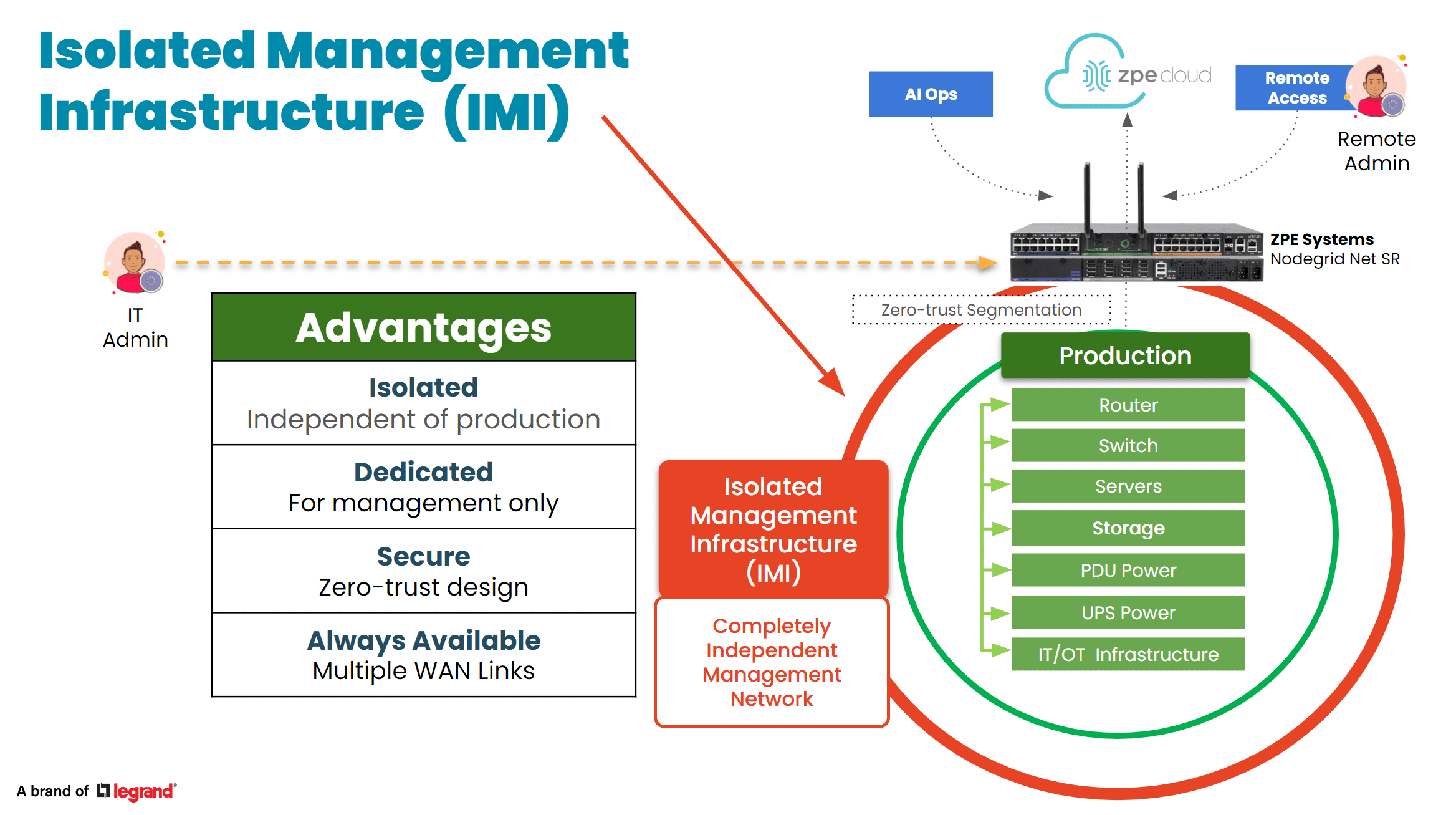This screenshot has height=815, width=1456.
Task: Click the Zero-trust Segmentation label box
Action: 982,310
